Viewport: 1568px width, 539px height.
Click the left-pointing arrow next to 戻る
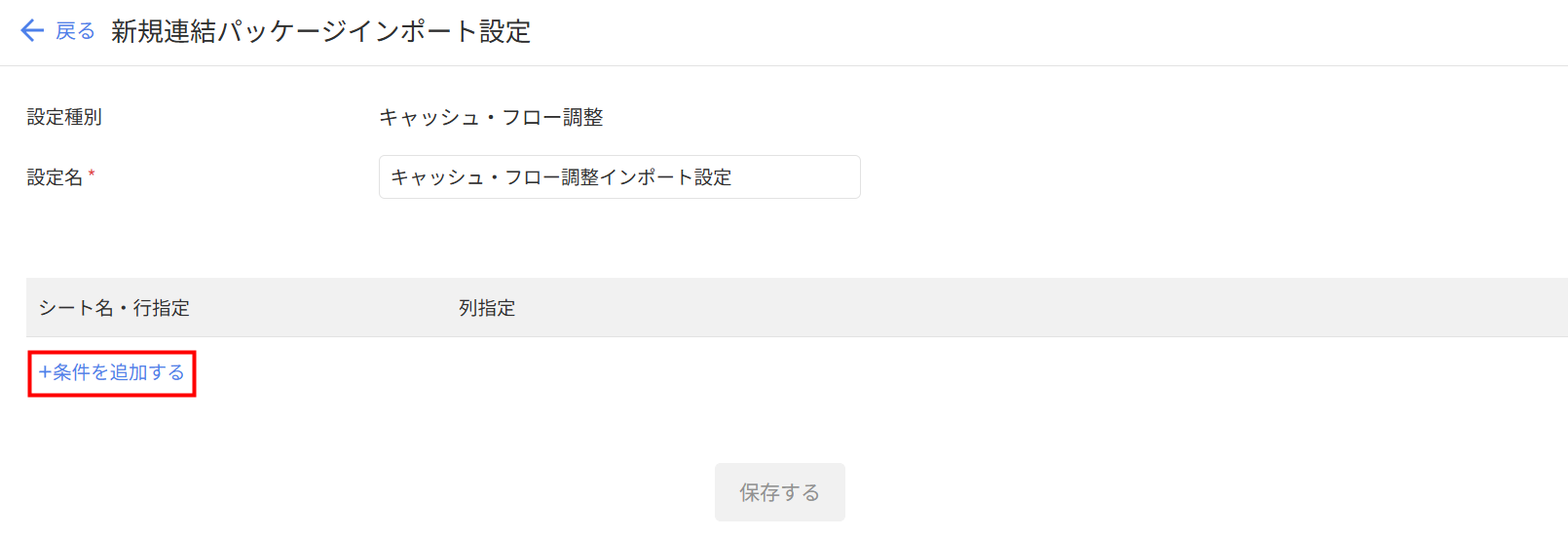coord(32,31)
